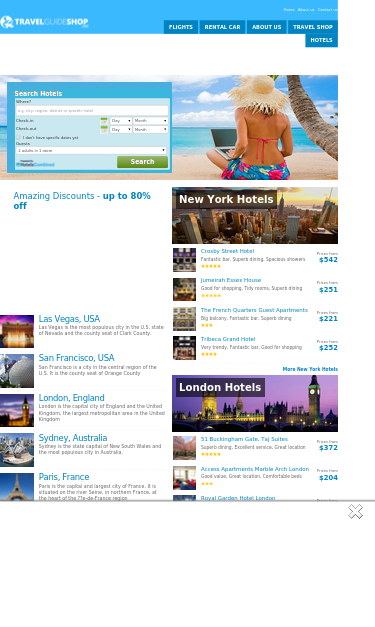This screenshot has width=375, height=627.
Task: Open 'More New York Hotels' link
Action: click(x=310, y=369)
